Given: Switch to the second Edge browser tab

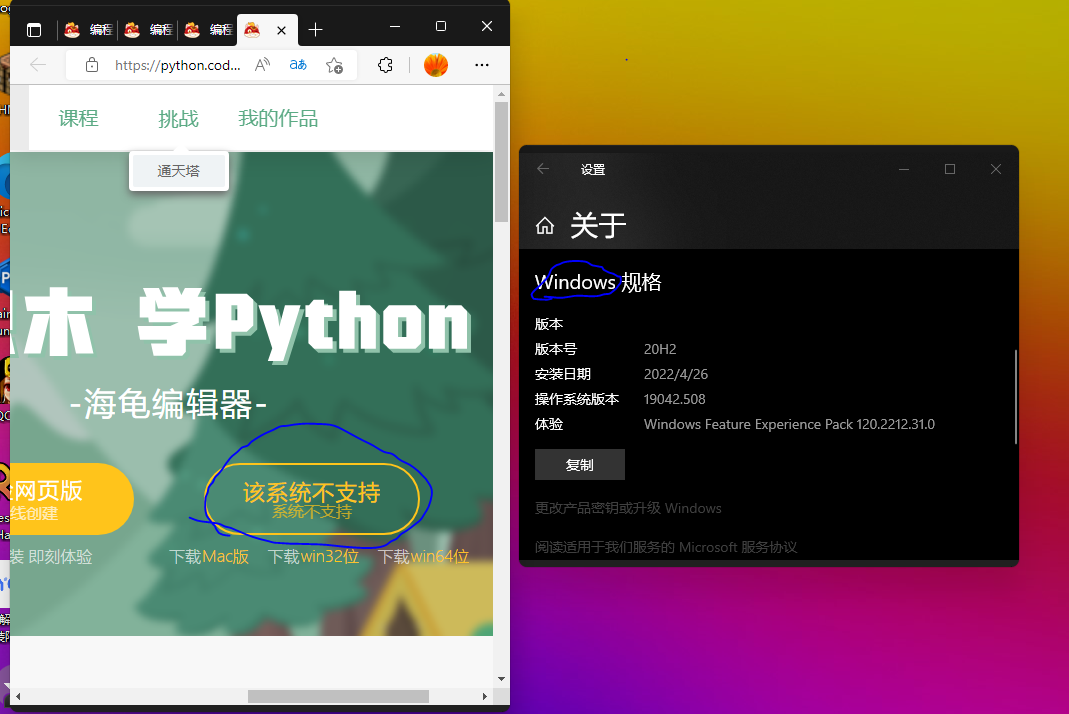Looking at the screenshot, I should pos(148,30).
